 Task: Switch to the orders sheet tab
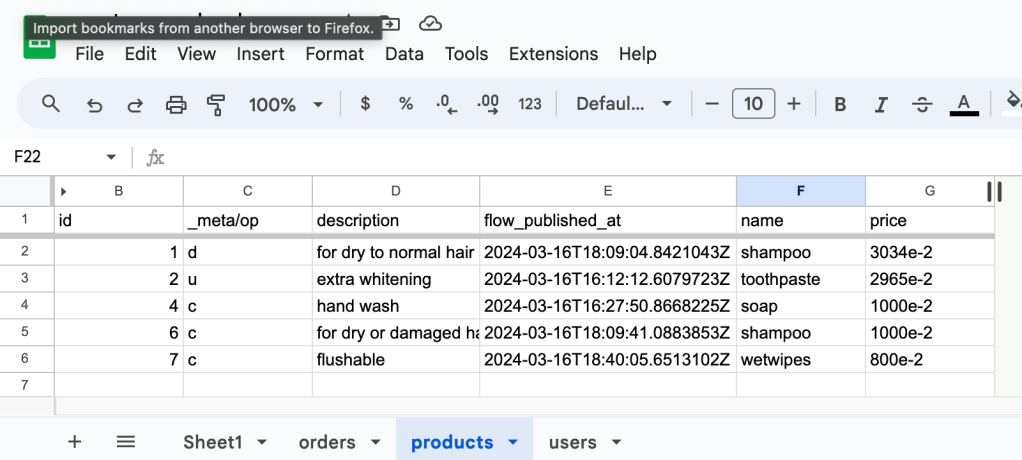pos(327,442)
